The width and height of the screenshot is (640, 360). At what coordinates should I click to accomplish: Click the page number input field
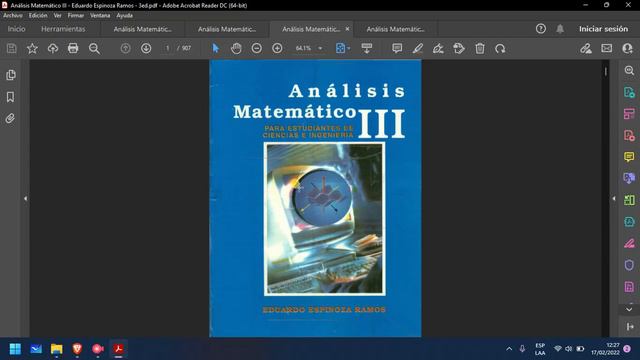click(167, 48)
